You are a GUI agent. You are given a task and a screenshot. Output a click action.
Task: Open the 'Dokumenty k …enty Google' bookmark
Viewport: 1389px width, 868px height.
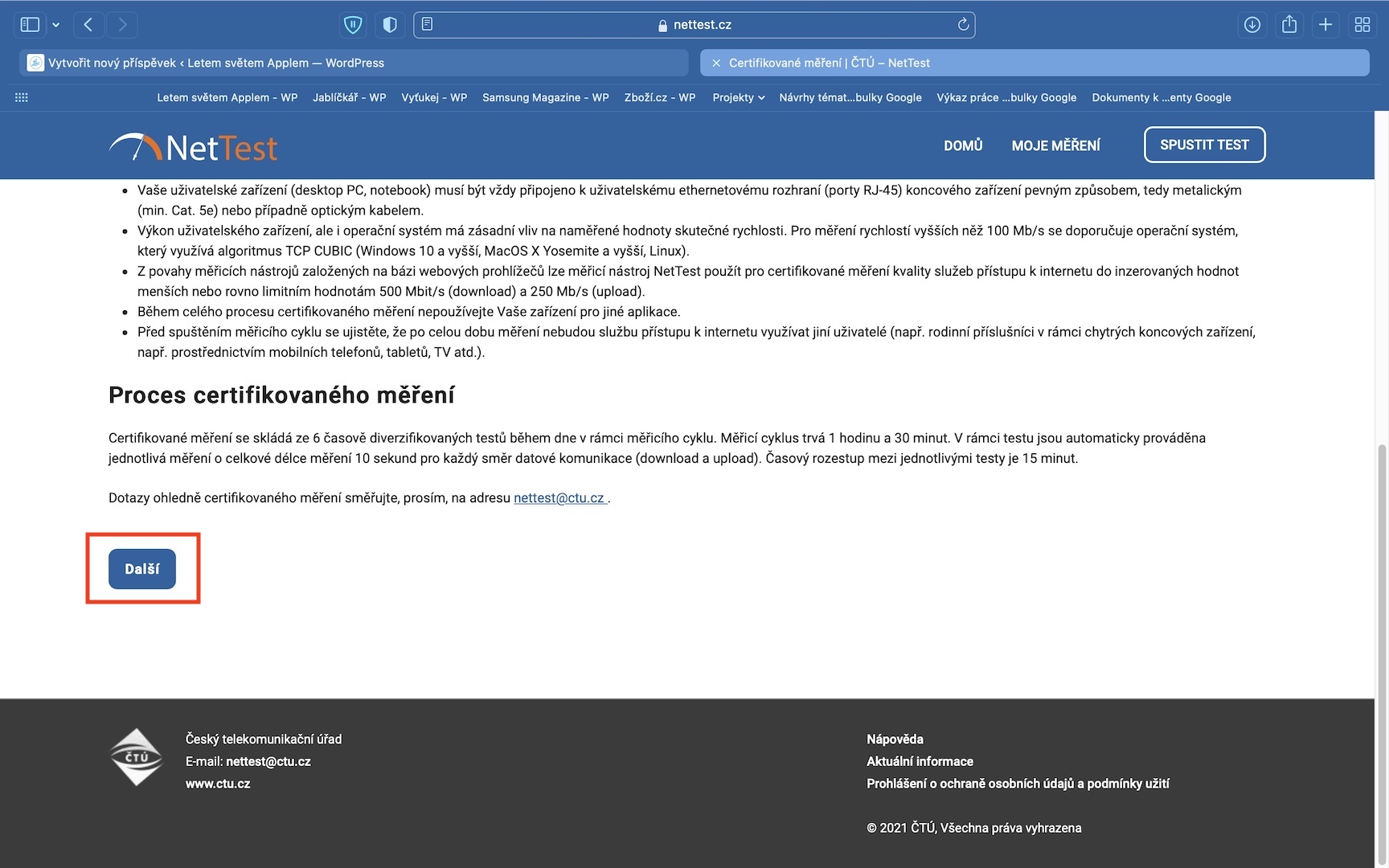tap(1162, 97)
